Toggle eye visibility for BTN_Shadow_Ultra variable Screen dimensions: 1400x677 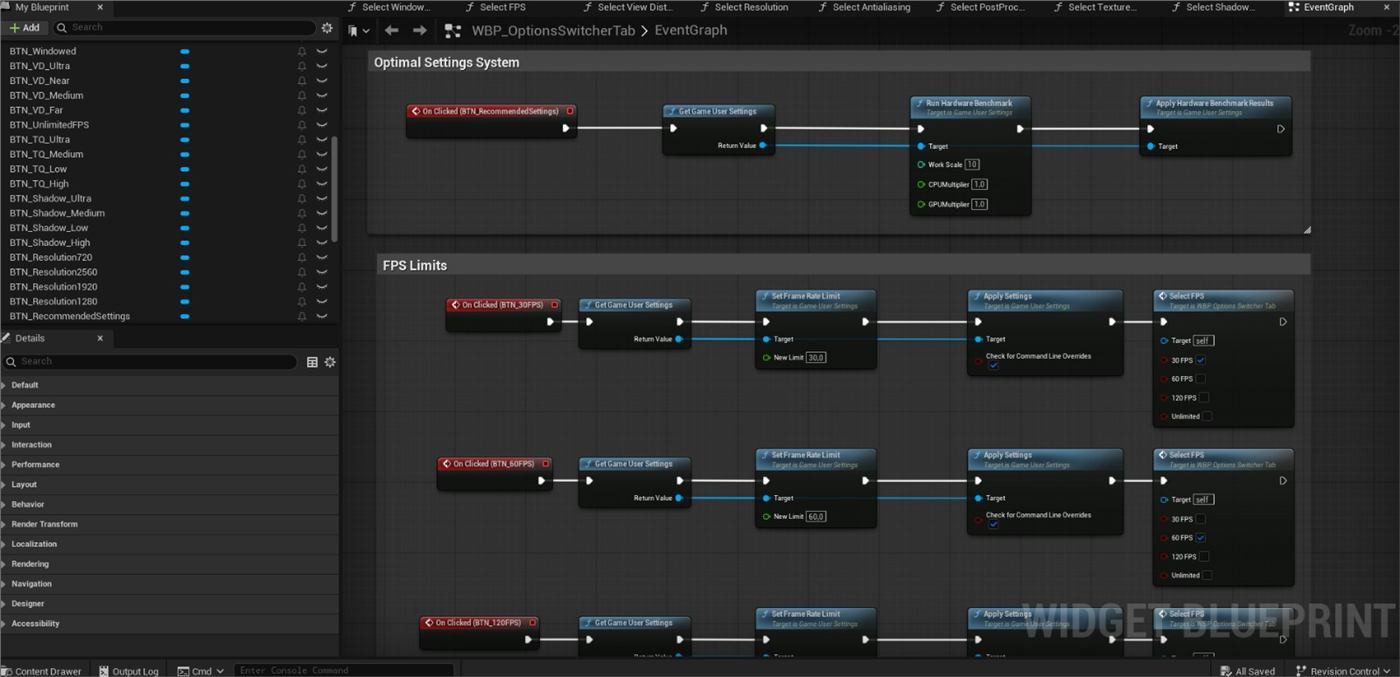click(322, 198)
